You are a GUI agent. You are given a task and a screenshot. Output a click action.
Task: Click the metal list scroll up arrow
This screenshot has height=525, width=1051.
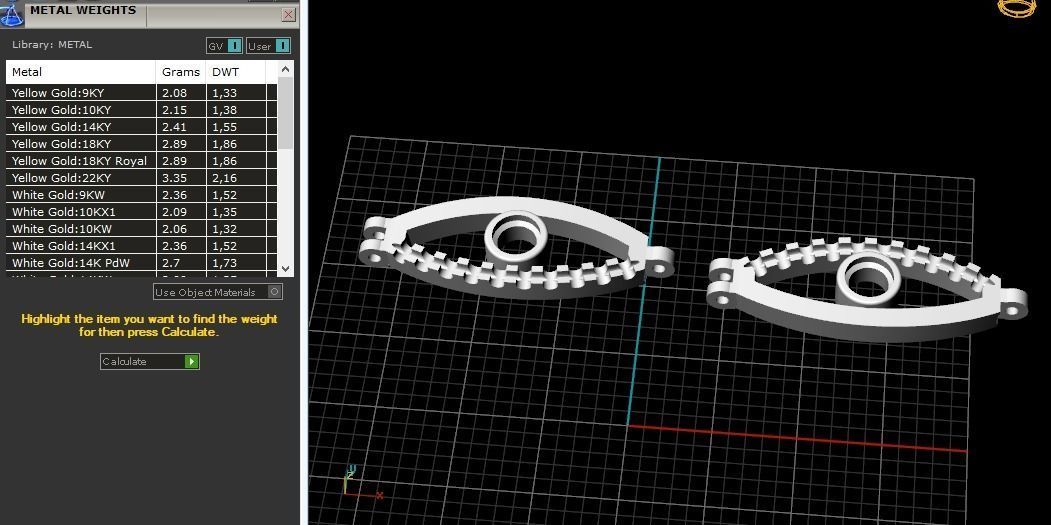click(x=286, y=69)
